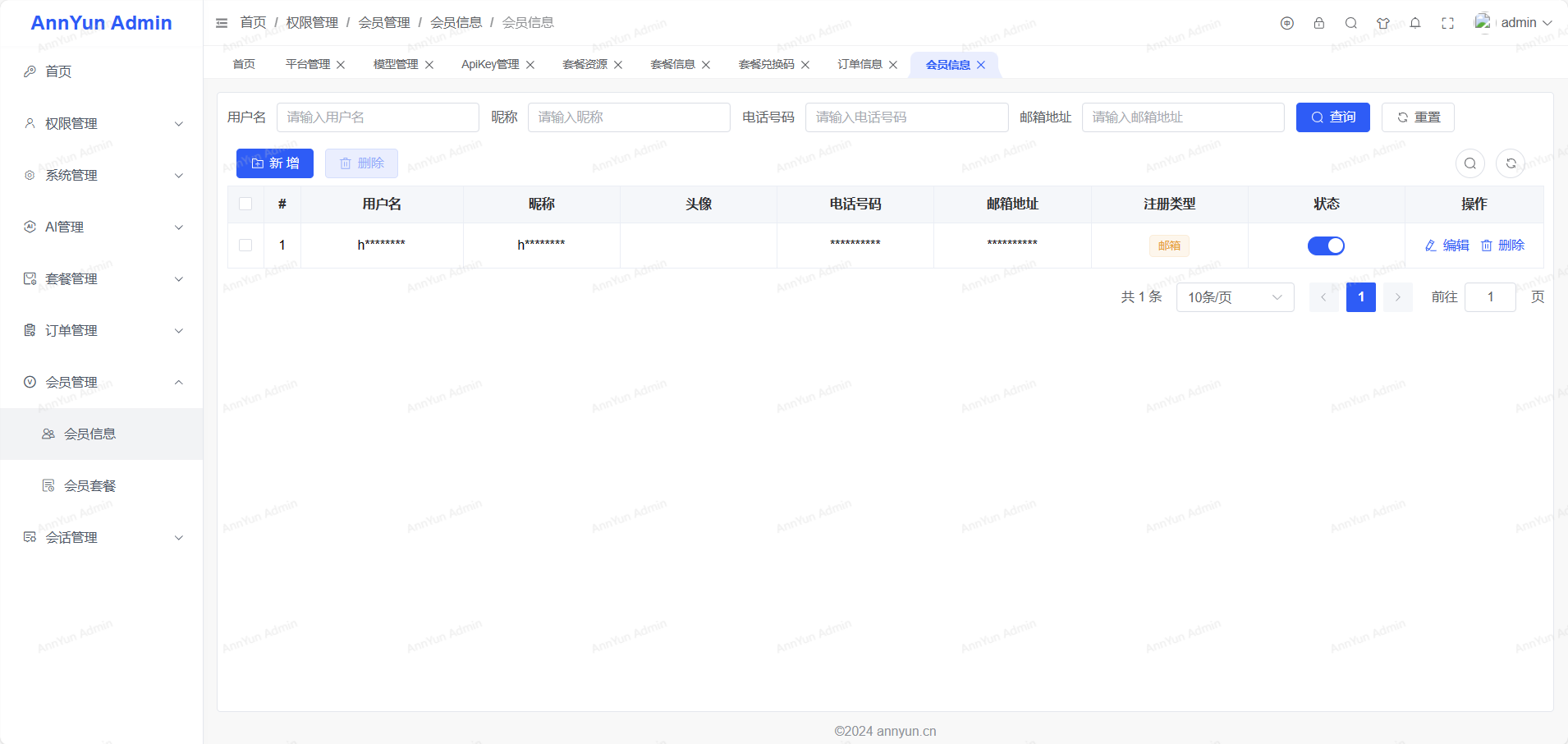The width and height of the screenshot is (1568, 744).
Task: Click the 新增 add button
Action: 275,163
